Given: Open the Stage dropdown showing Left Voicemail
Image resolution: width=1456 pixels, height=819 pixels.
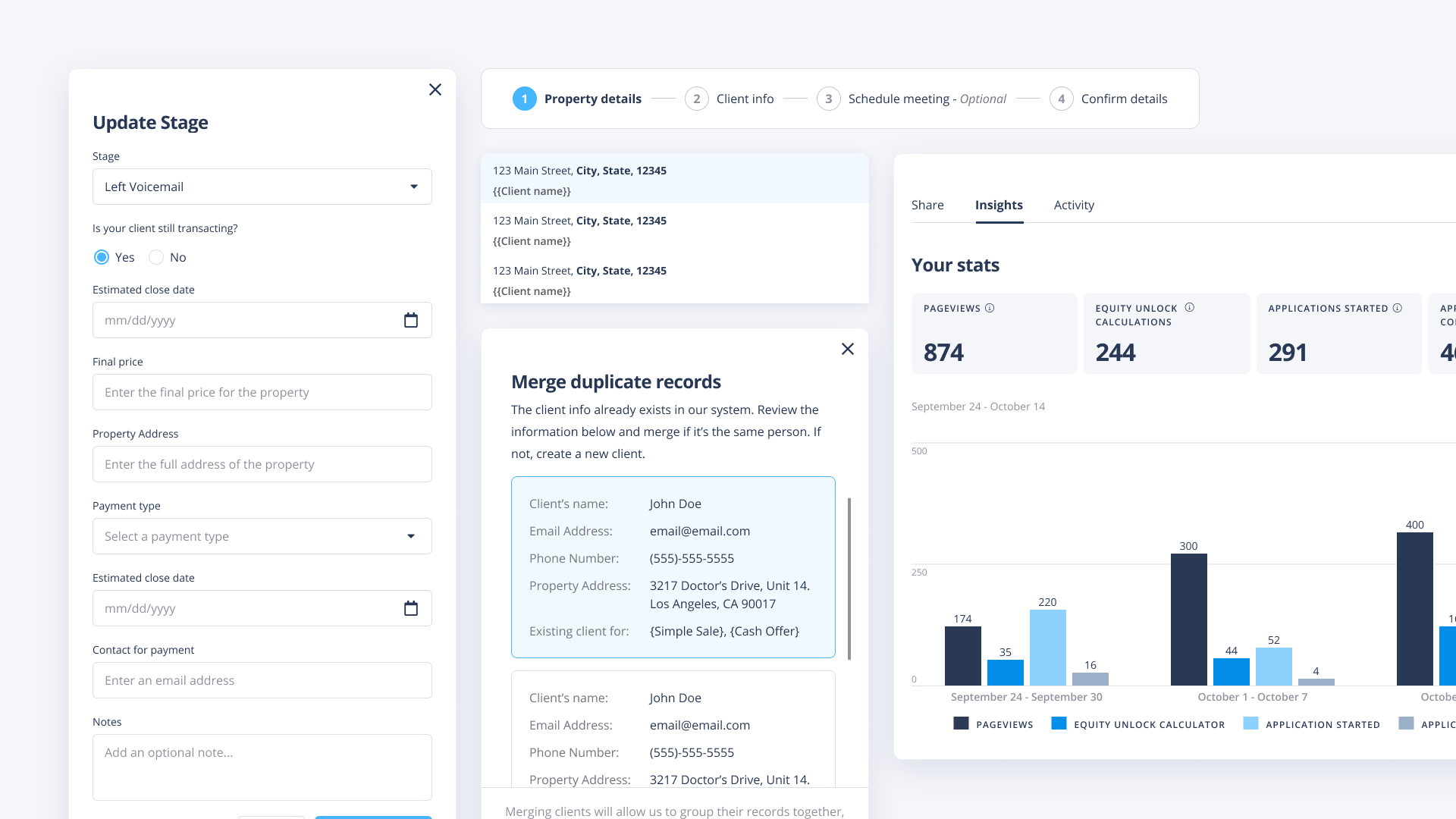Looking at the screenshot, I should pos(262,187).
